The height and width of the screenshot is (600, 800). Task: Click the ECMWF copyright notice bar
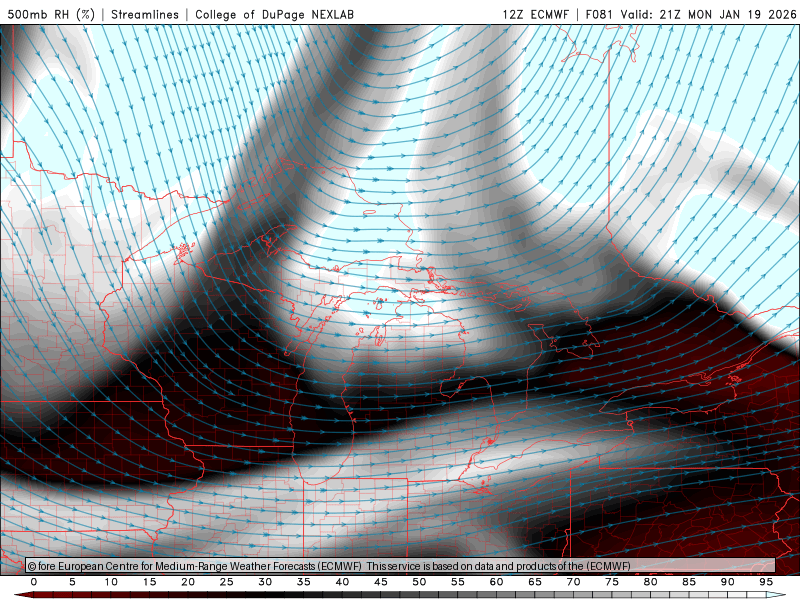(x=401, y=566)
